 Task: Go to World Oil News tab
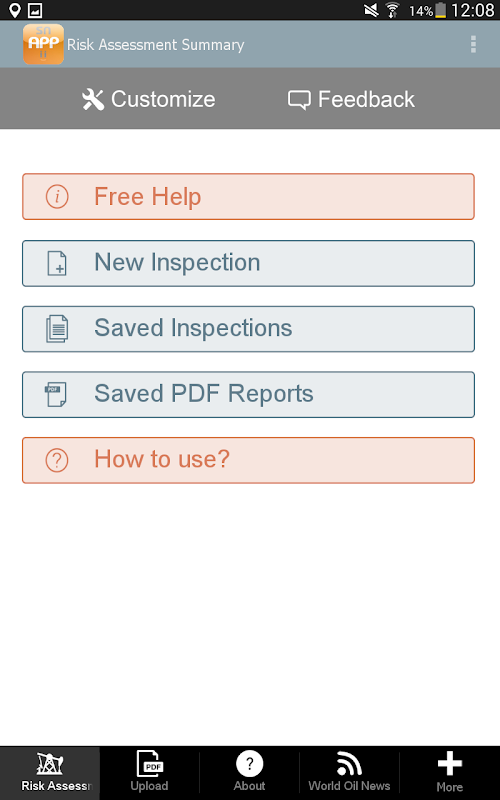[349, 773]
